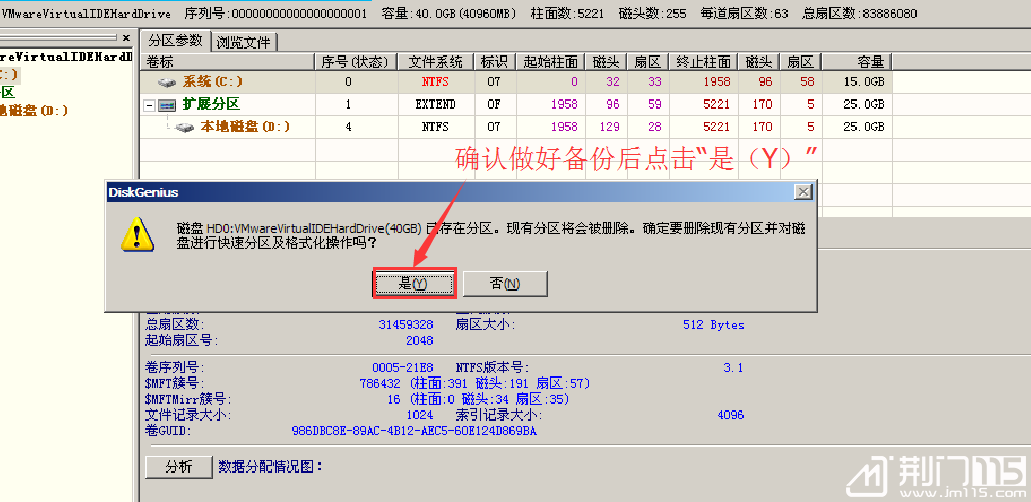Click the 卷标 column header

coord(228,62)
